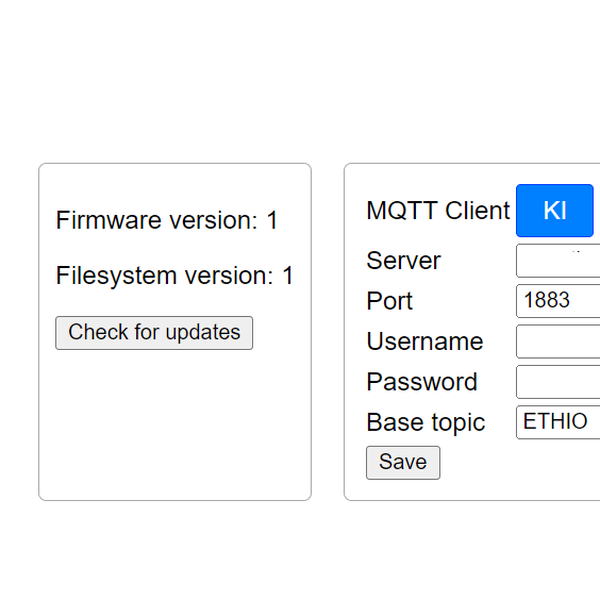Click the firmware version number 1
This screenshot has width=600, height=600.
(272, 221)
